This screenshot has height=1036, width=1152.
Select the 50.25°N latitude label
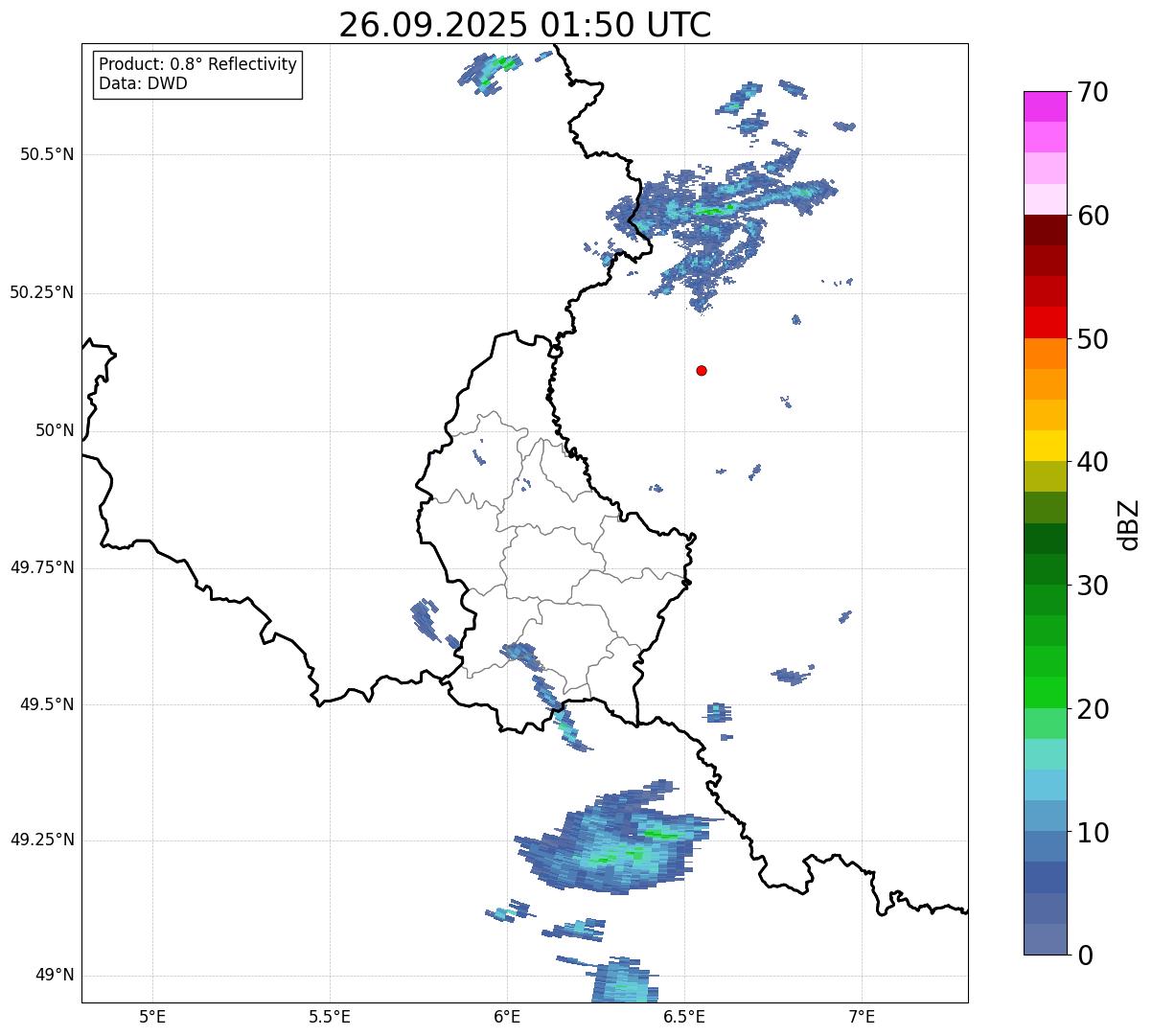pyautogui.click(x=42, y=292)
